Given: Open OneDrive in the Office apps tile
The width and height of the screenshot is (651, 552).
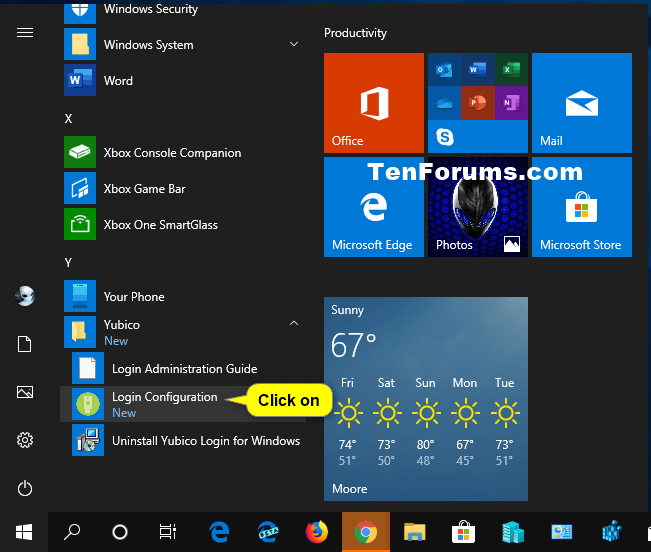Looking at the screenshot, I should click(x=444, y=103).
